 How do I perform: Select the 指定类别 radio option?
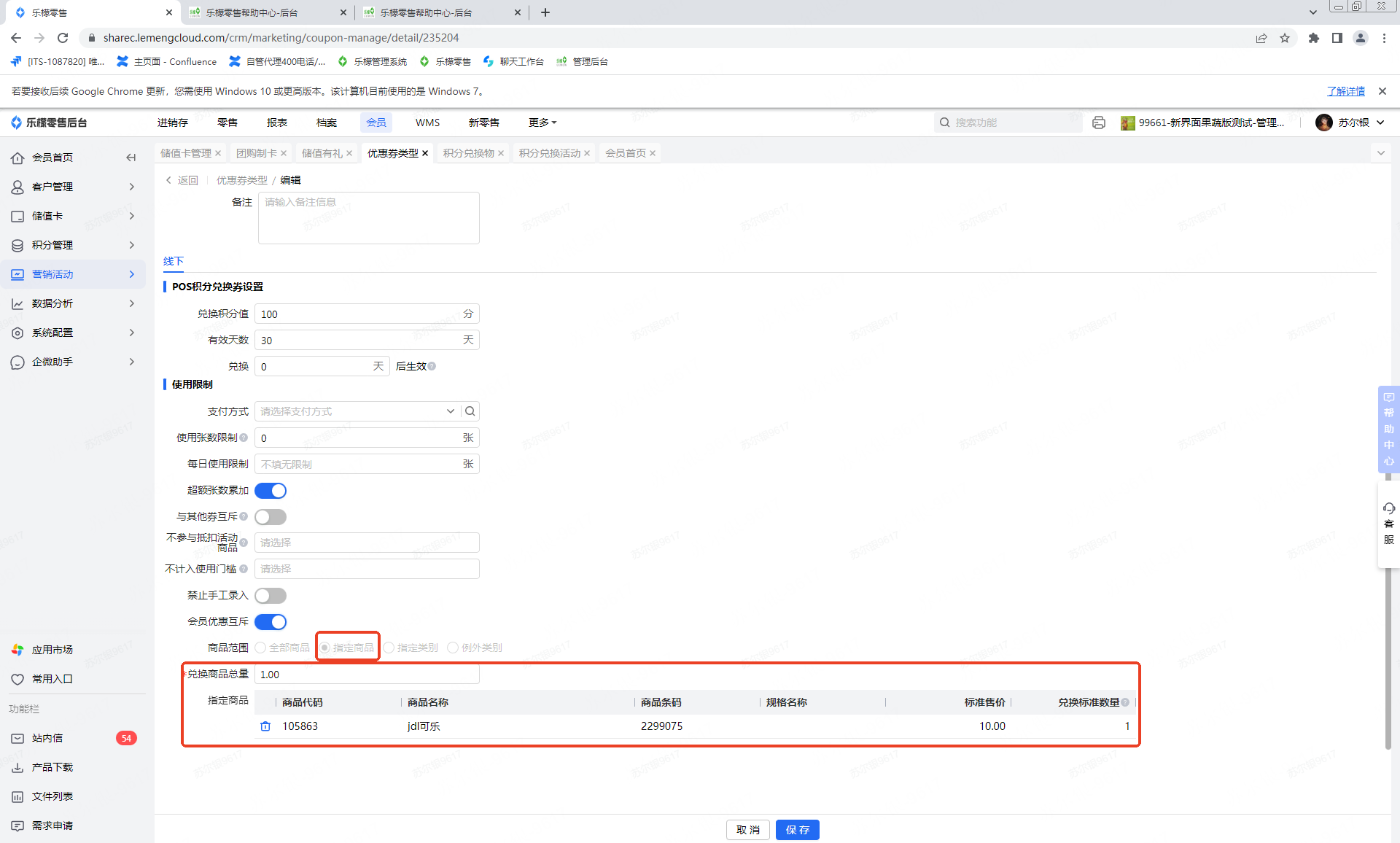389,648
